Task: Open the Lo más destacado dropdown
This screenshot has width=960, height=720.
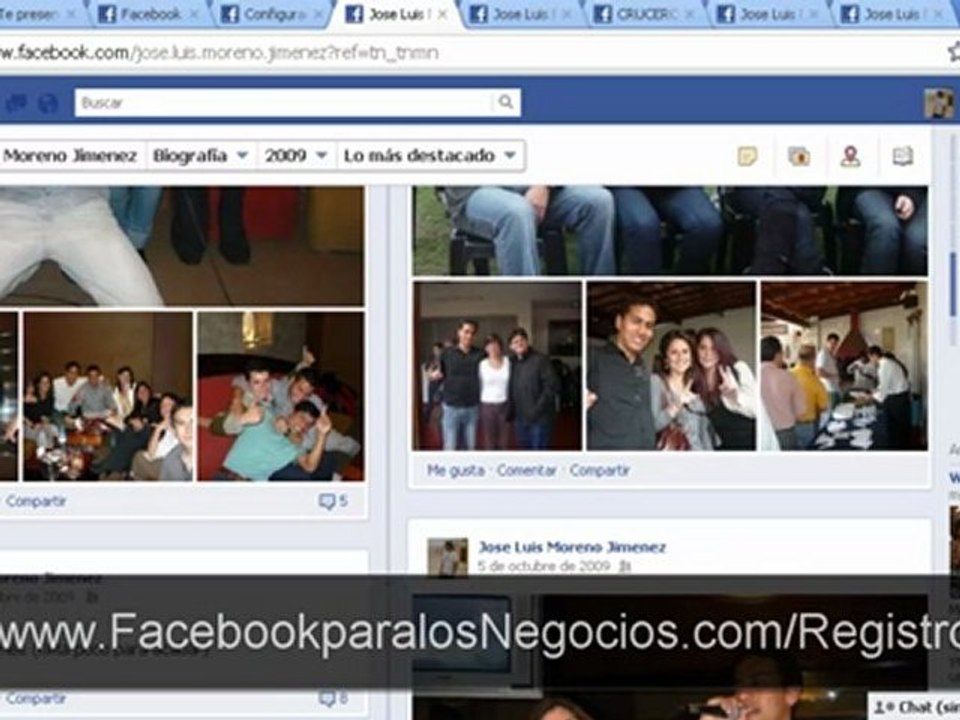Action: click(x=430, y=156)
